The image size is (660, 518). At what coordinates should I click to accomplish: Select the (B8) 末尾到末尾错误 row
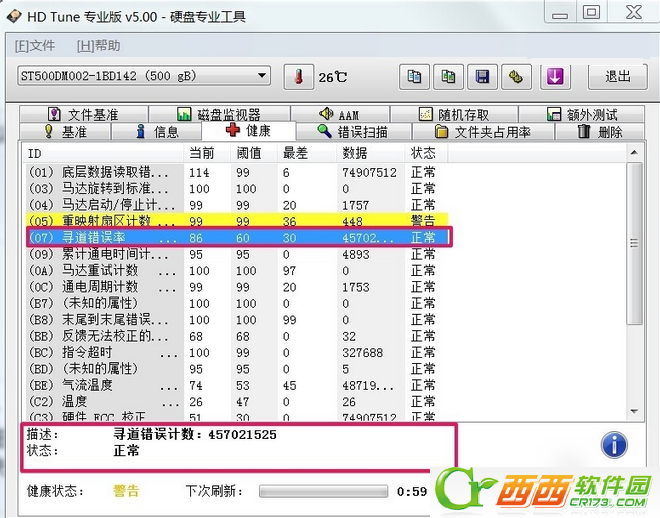point(237,320)
